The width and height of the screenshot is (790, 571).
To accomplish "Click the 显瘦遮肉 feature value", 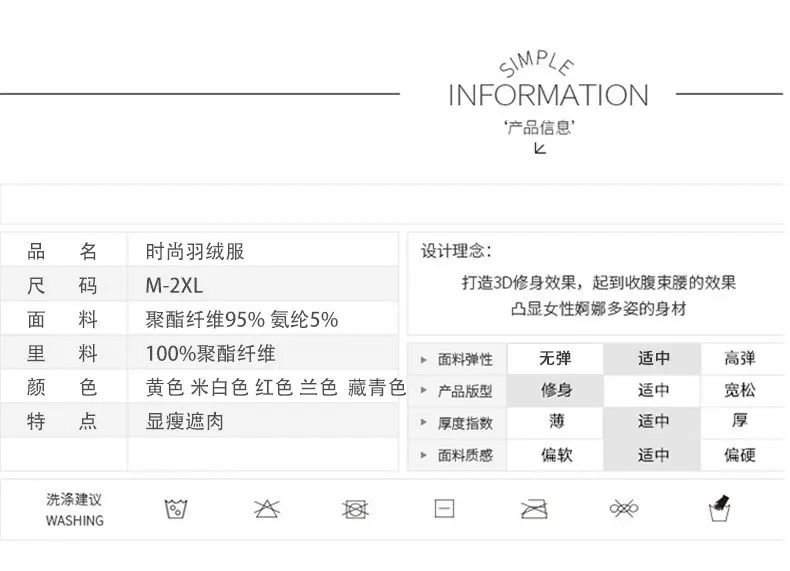I will (x=184, y=421).
